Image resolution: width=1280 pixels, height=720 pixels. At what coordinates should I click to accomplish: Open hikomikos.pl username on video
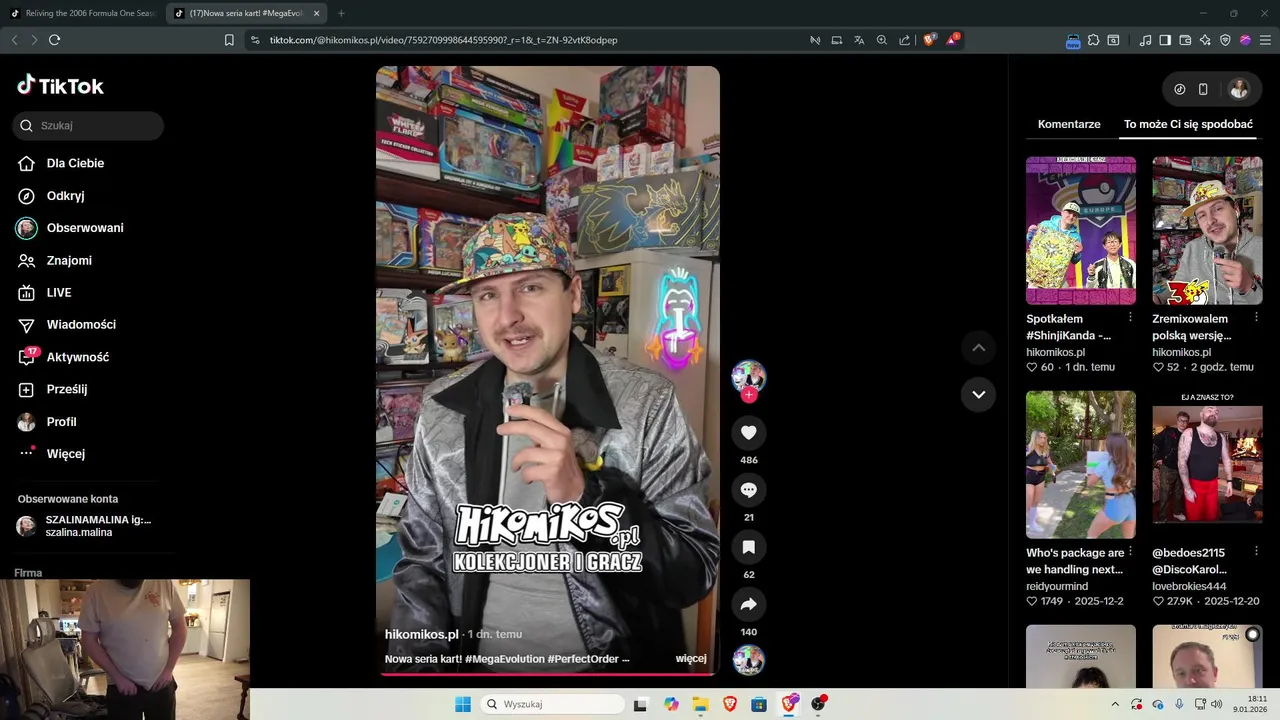coord(421,634)
